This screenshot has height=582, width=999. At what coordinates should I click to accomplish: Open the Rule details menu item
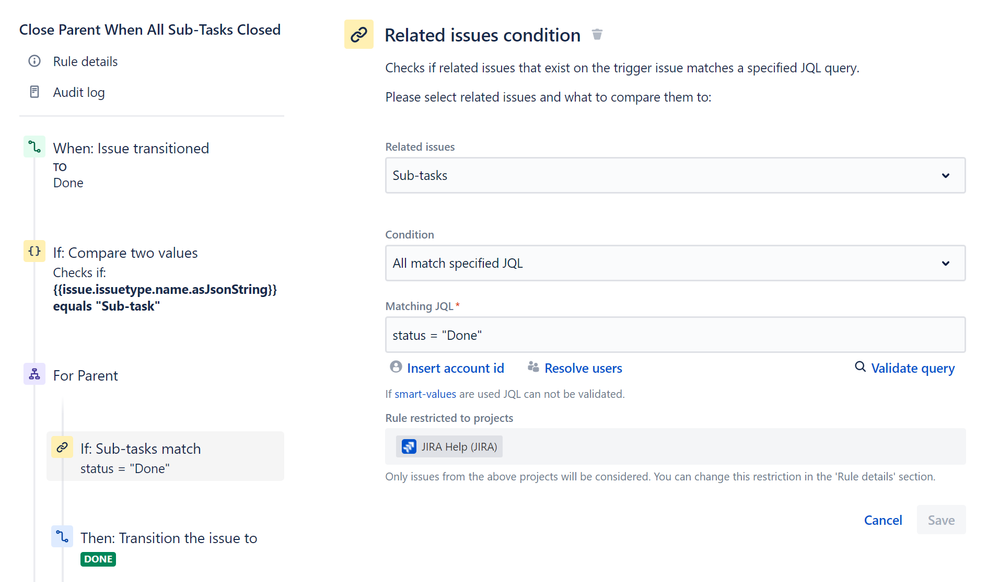point(85,61)
